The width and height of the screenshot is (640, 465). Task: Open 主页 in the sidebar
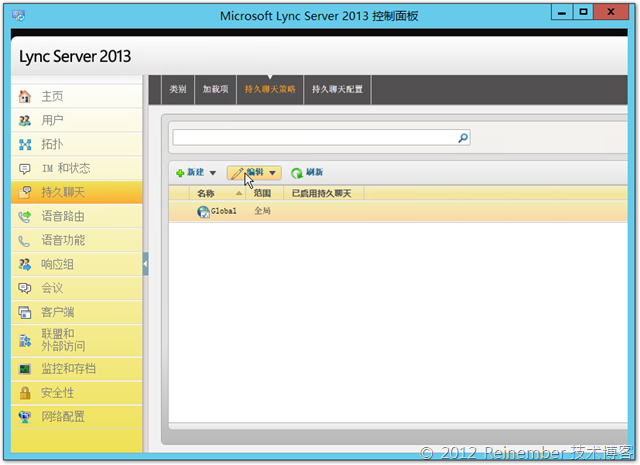(x=77, y=96)
